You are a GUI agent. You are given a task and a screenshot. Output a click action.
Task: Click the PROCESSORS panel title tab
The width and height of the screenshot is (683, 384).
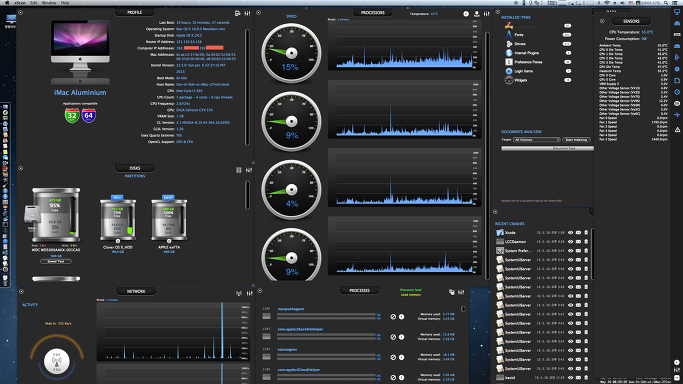pos(373,13)
